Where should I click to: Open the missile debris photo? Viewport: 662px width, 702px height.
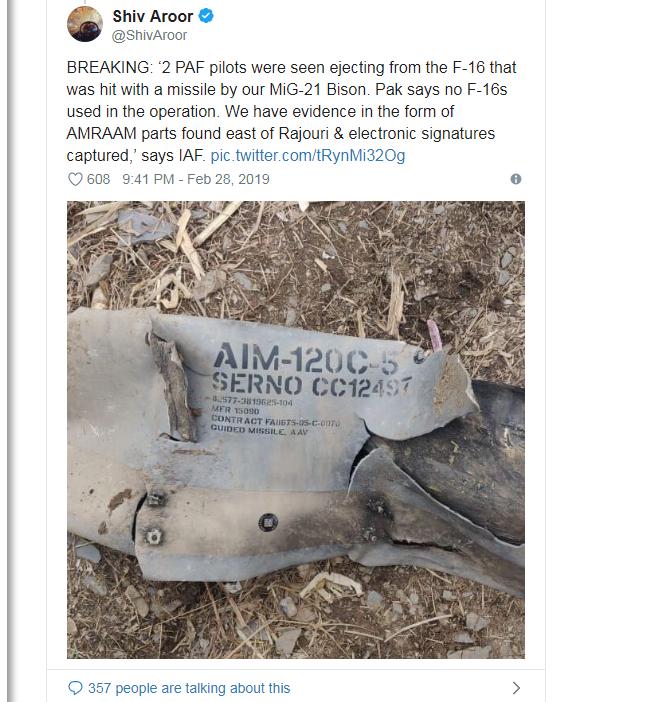[295, 430]
